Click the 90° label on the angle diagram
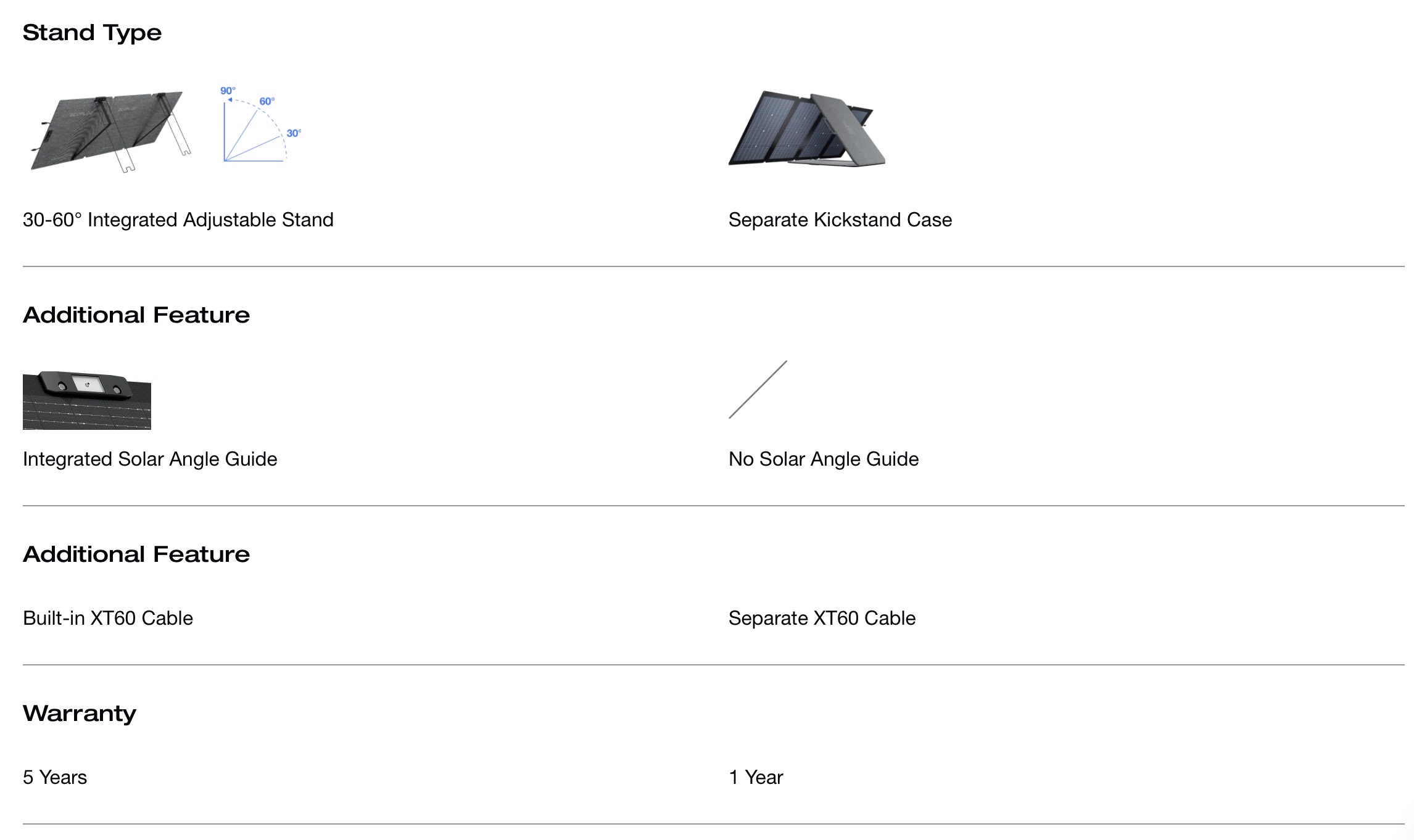 tap(228, 91)
